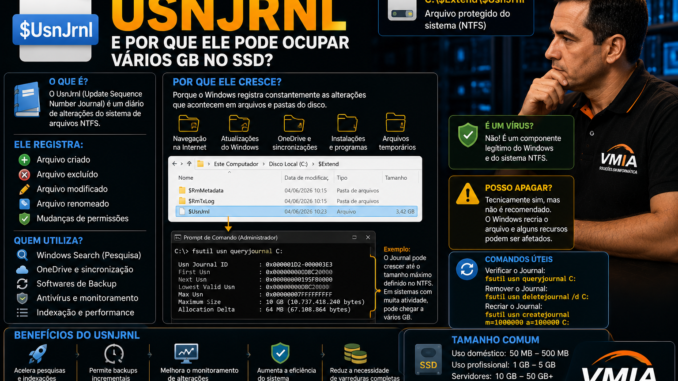Click the yellow 'fsutil usn createjournal' command

point(527,318)
